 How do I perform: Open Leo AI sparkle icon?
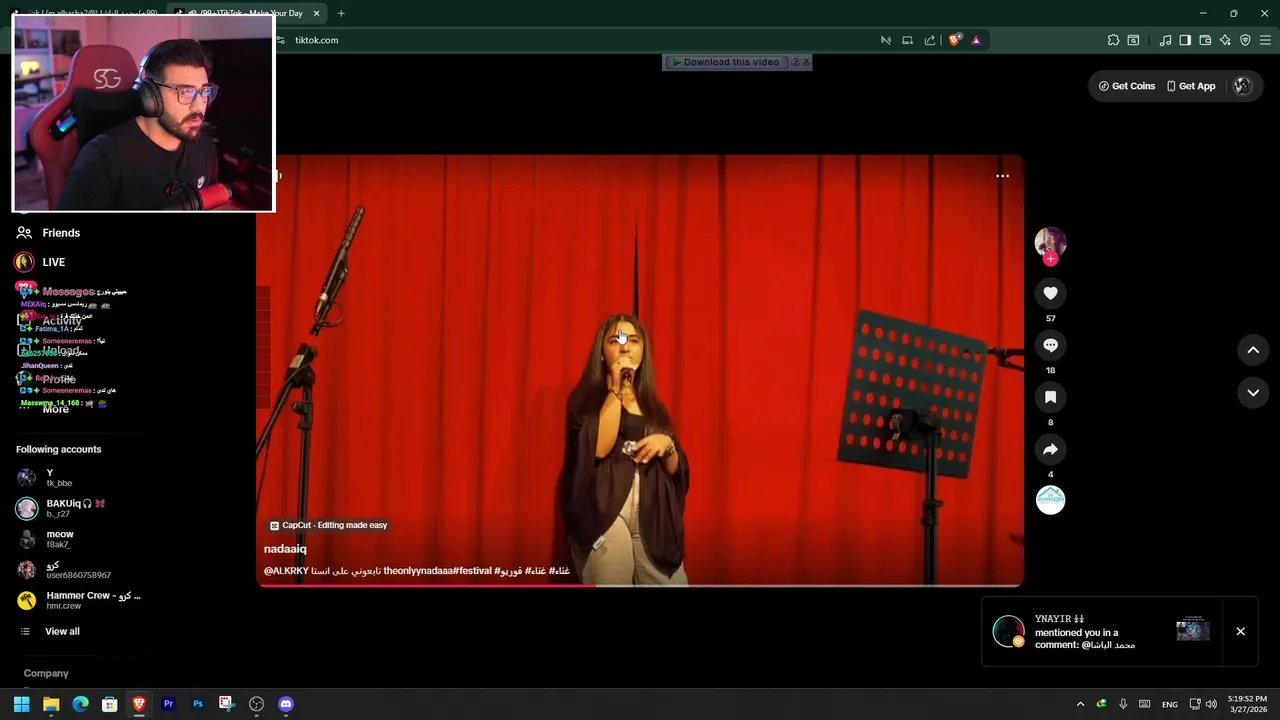pos(1225,40)
